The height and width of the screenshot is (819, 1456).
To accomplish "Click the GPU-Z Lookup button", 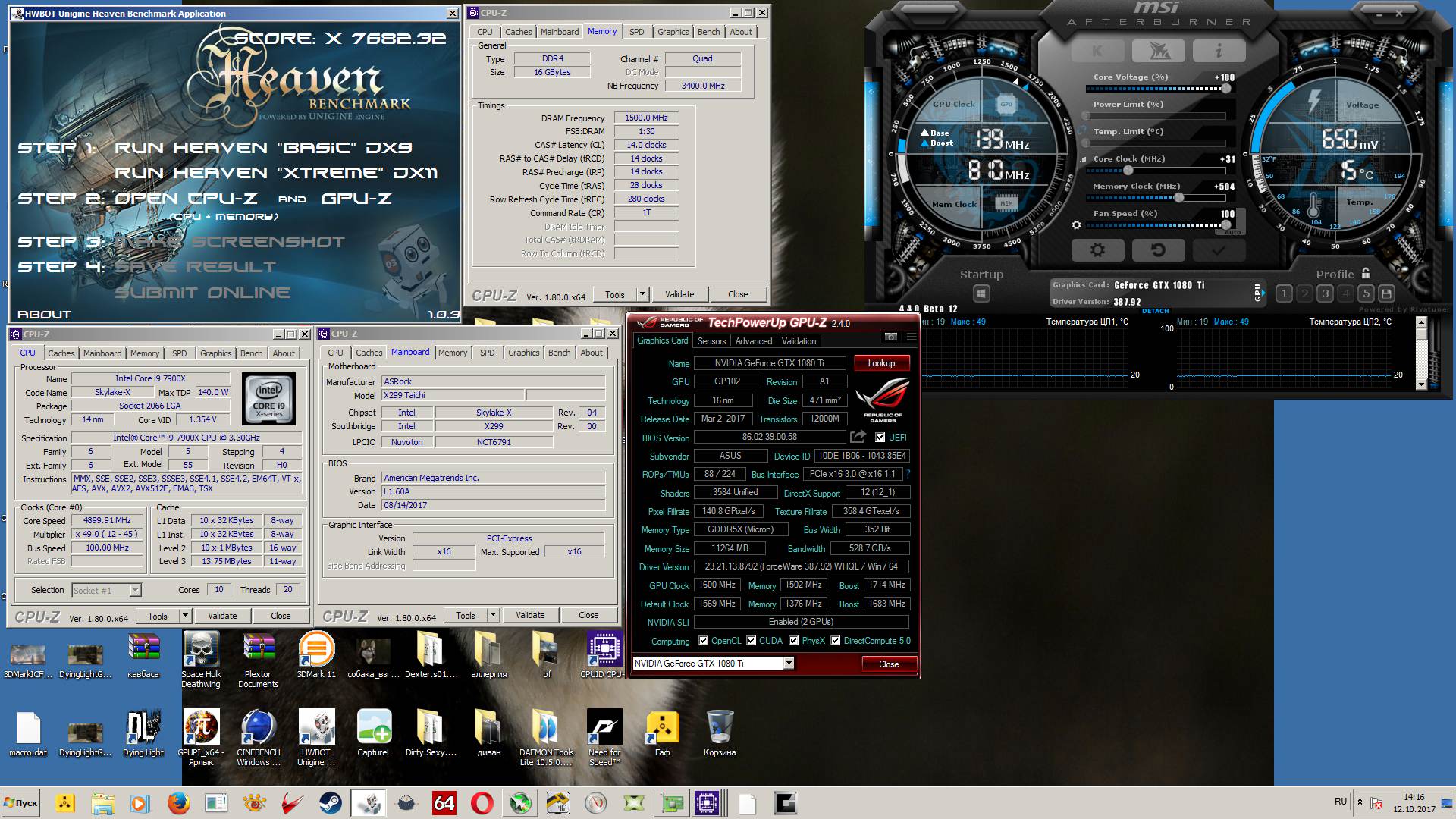I will (x=881, y=363).
